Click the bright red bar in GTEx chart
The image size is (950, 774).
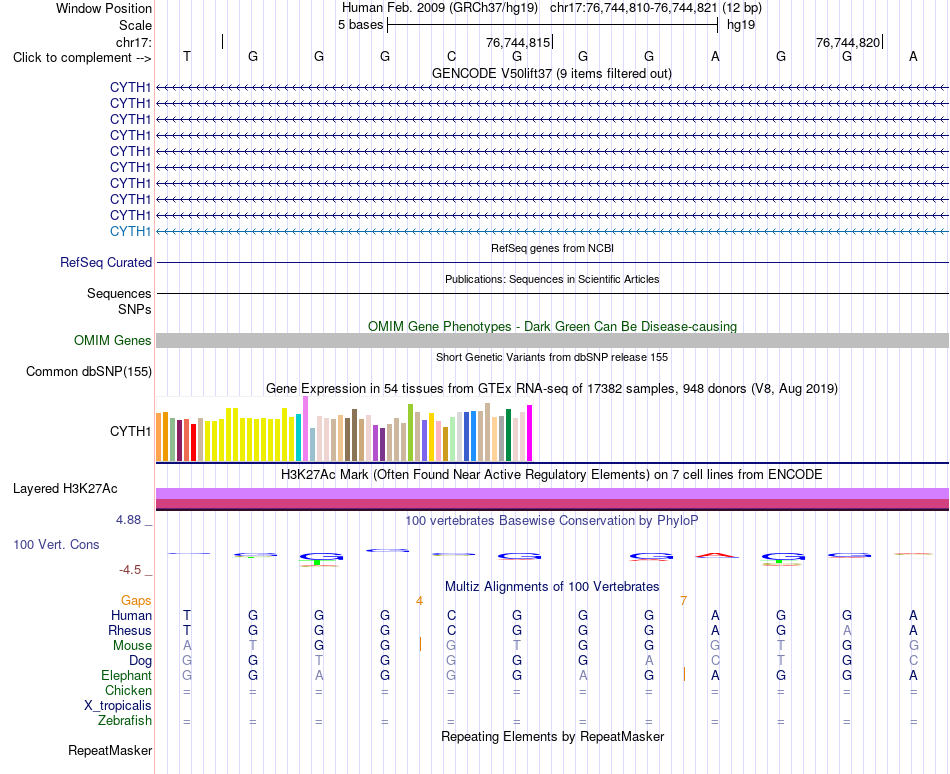point(193,443)
